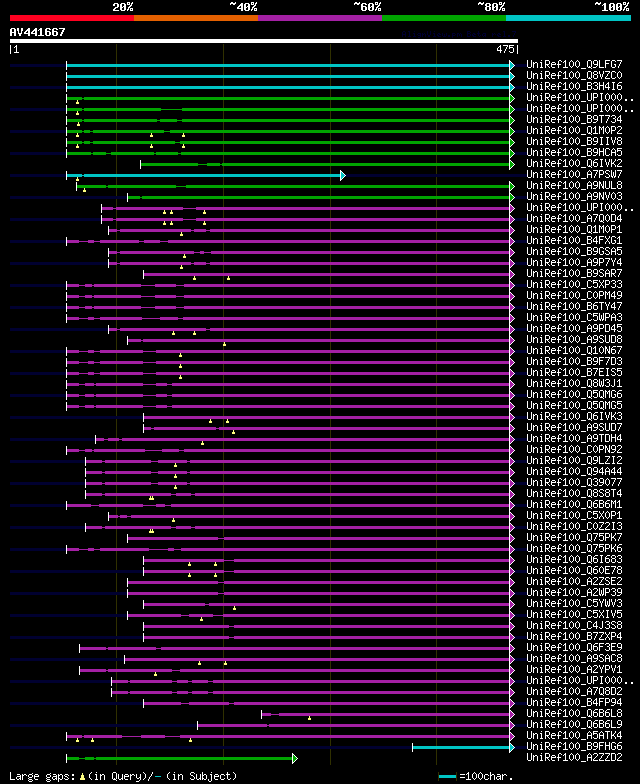The height and width of the screenshot is (784, 640).
Task: Click UniRef100_Q1M0P1 entry
Action: (x=574, y=230)
